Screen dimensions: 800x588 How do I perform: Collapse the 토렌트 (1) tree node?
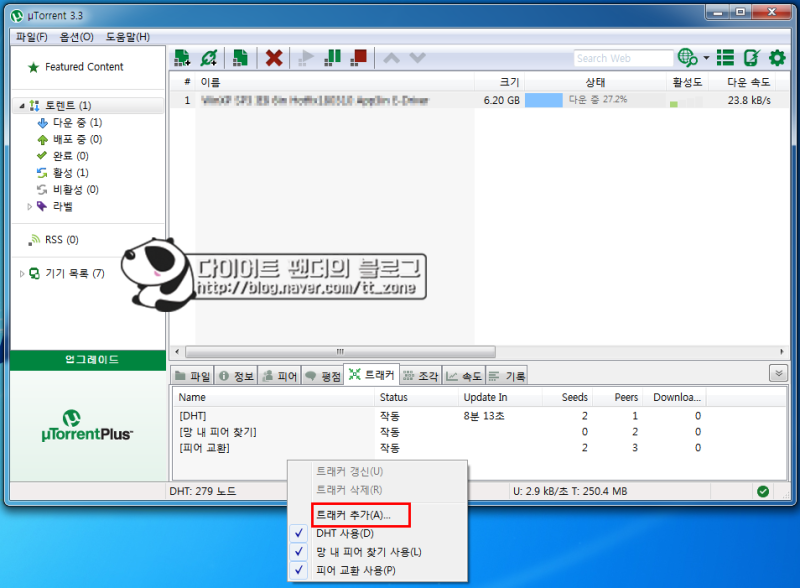coord(22,106)
